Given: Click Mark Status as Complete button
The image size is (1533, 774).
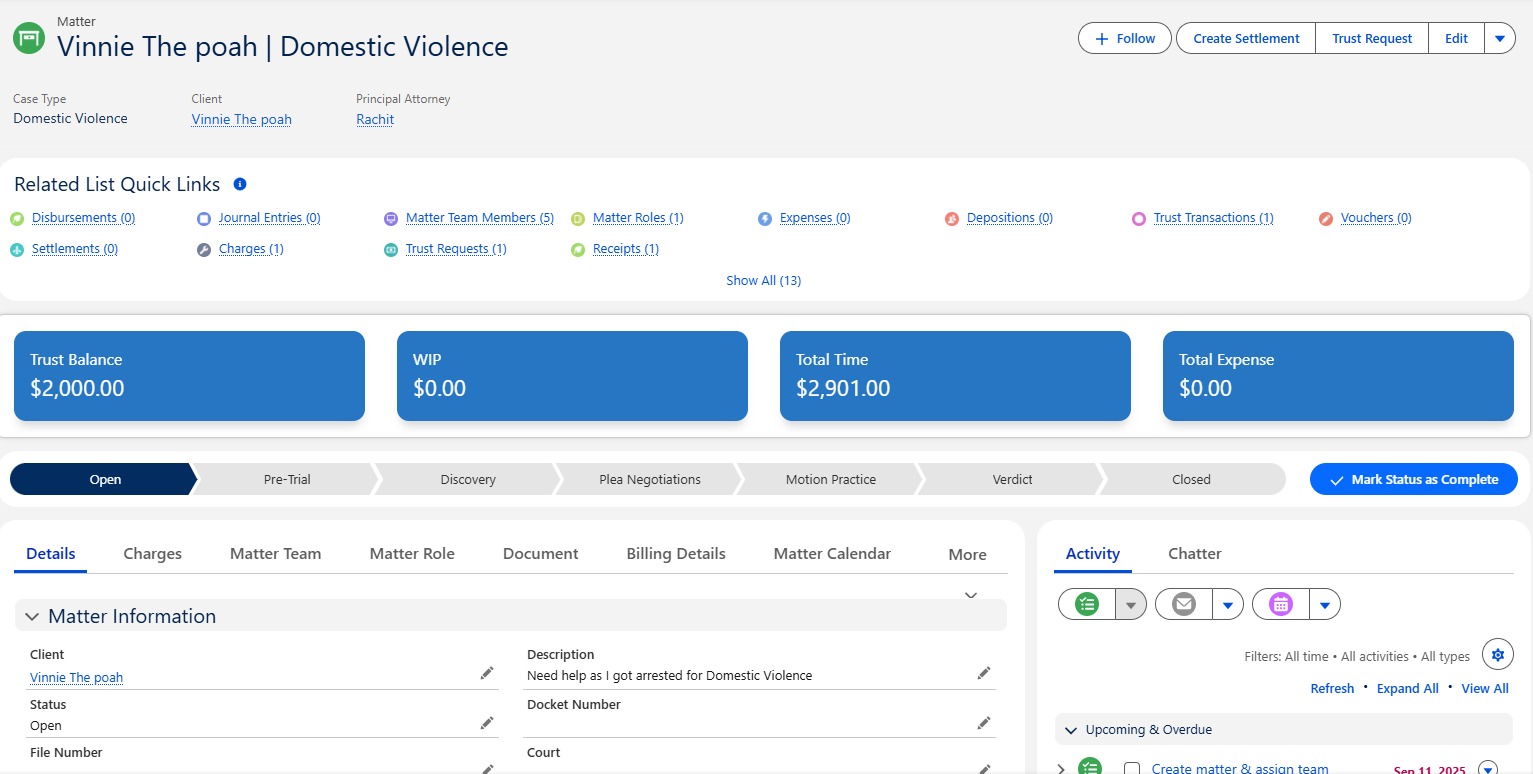Looking at the screenshot, I should [1413, 480].
